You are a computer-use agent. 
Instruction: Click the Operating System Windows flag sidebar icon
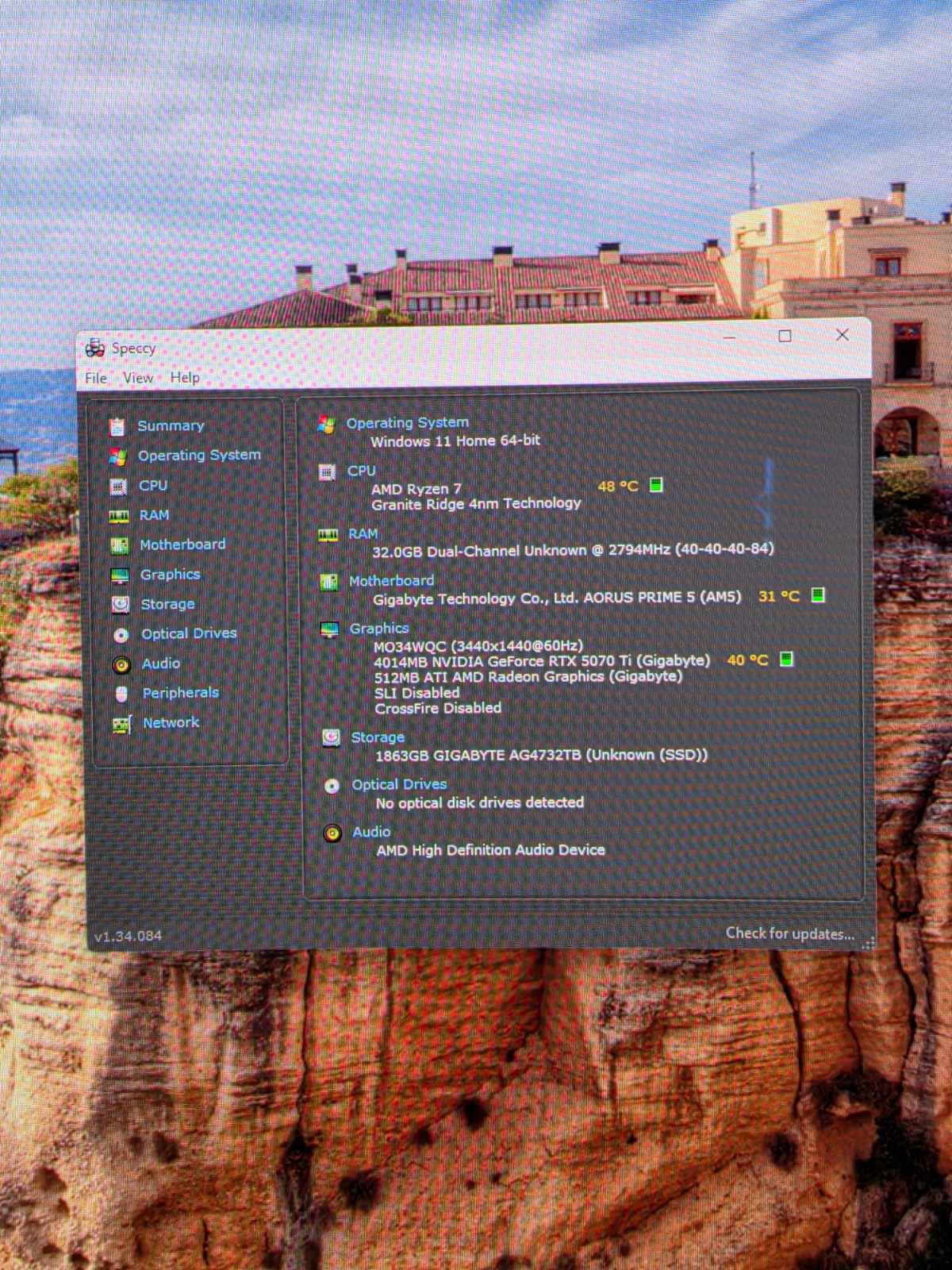coord(118,456)
